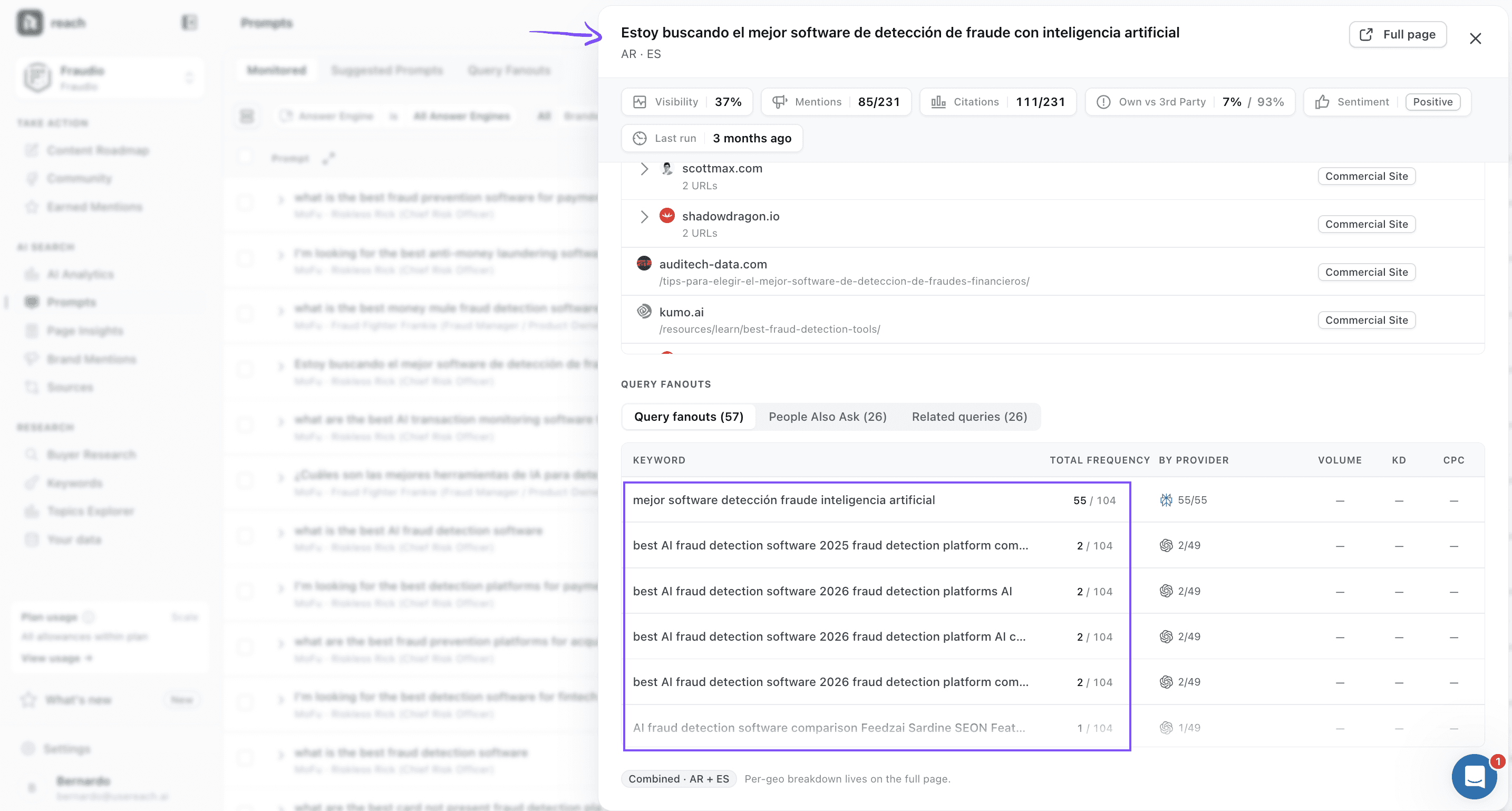Image resolution: width=1512 pixels, height=811 pixels.
Task: Click the Commercial Site tag for scottmax.com
Action: click(x=1366, y=176)
